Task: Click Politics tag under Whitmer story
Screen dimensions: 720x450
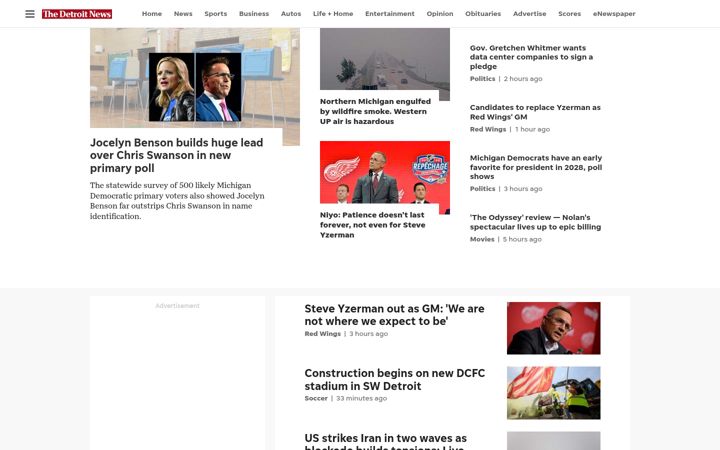Action: (x=482, y=79)
